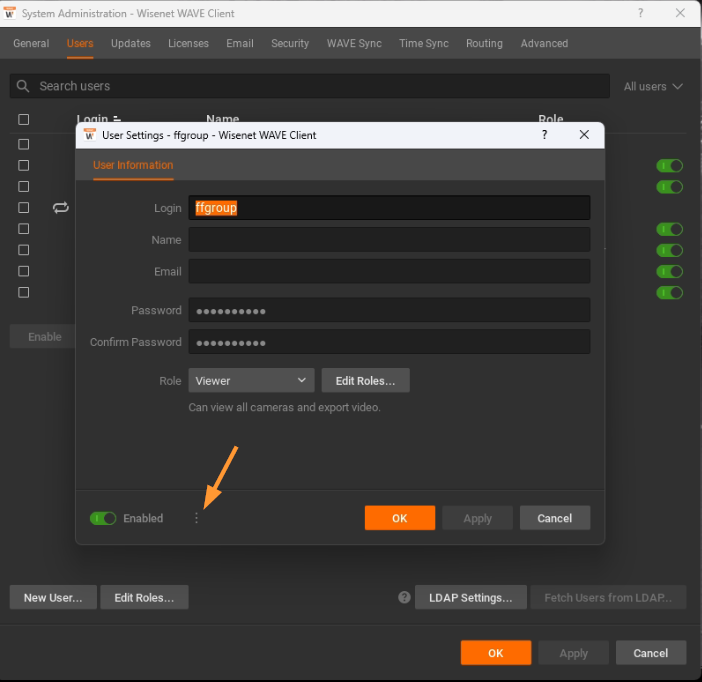Tick the checkbox next to the LDAP sync icon
Image resolution: width=702 pixels, height=682 pixels.
(23, 208)
